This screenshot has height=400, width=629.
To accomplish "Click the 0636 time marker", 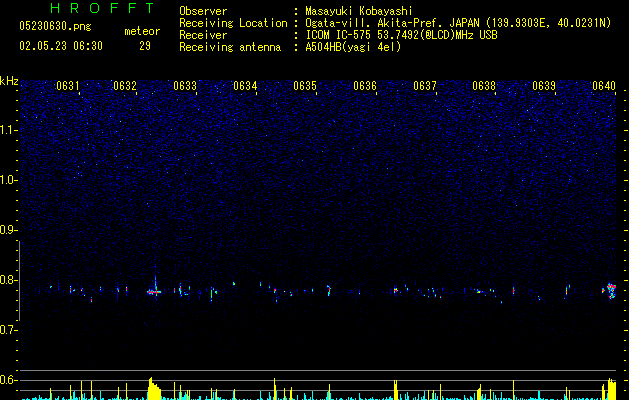I will 365,86.
